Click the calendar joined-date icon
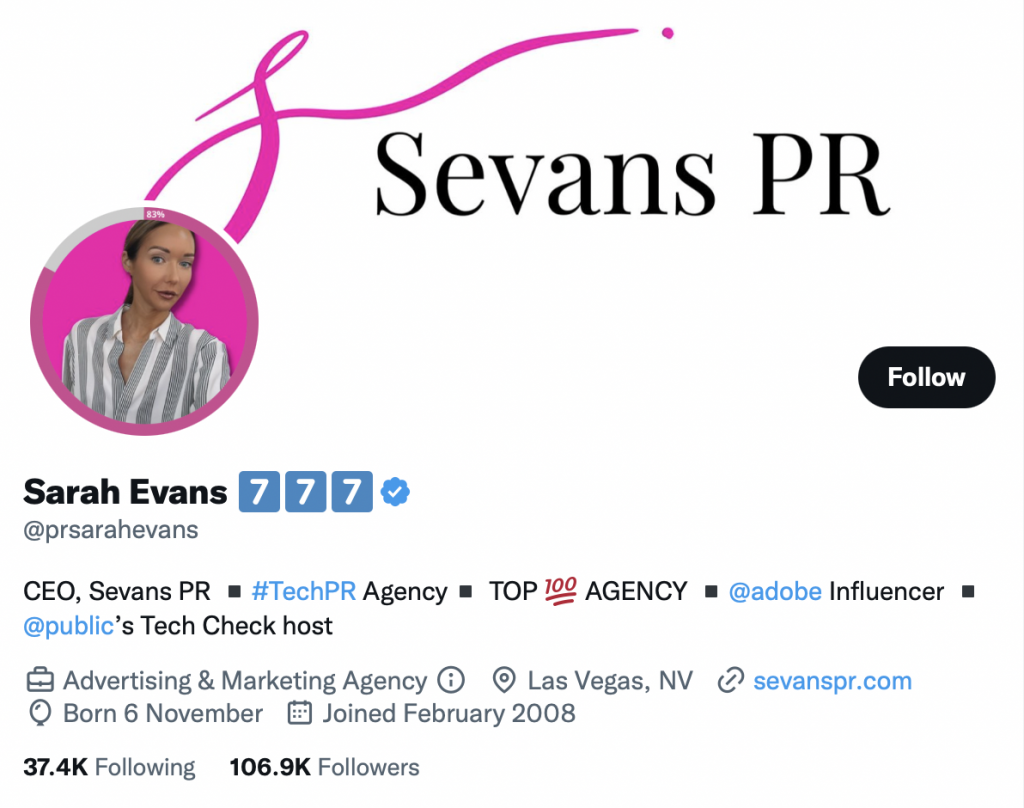 pos(300,713)
